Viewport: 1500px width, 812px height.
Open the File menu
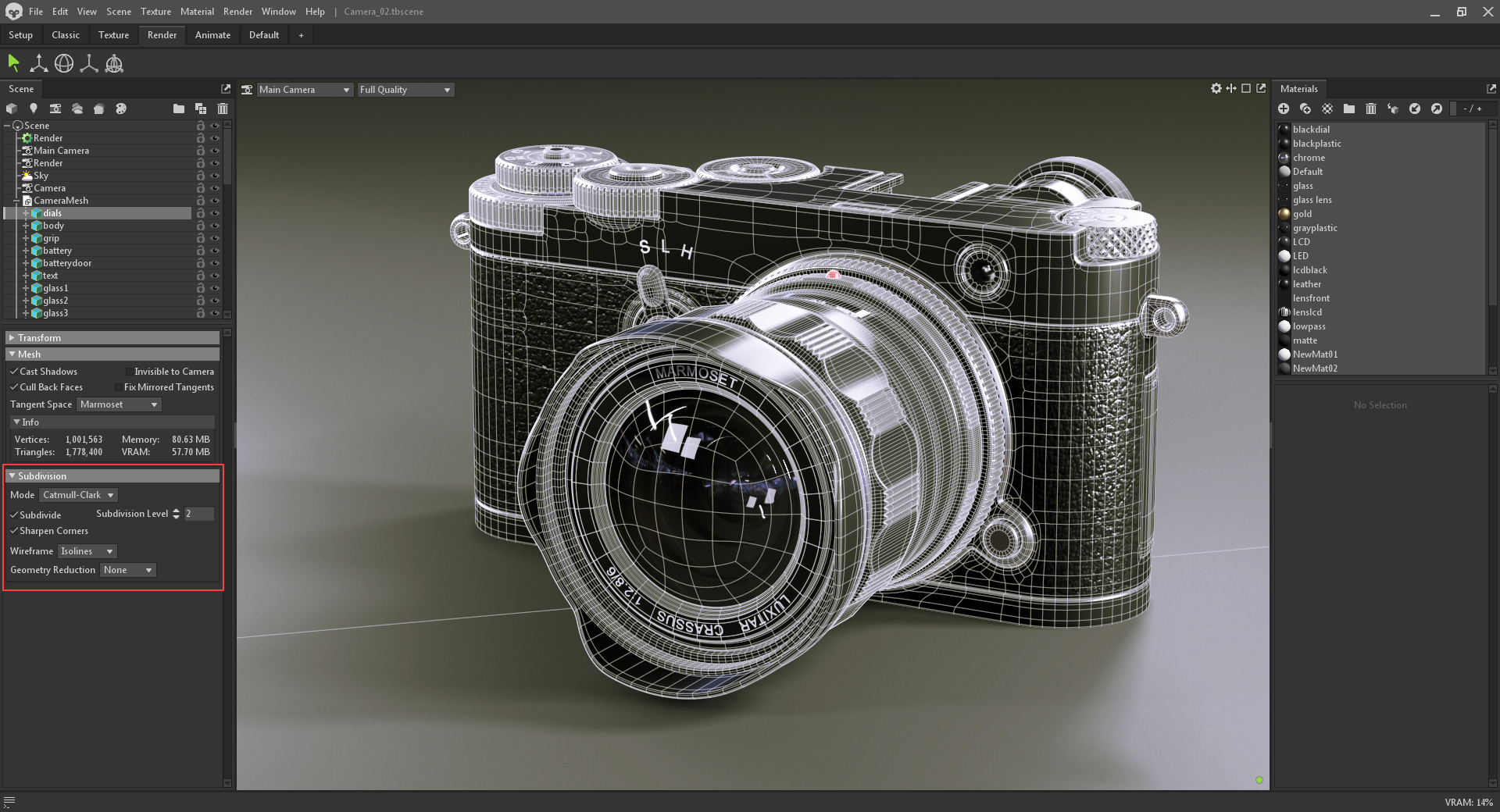point(36,12)
